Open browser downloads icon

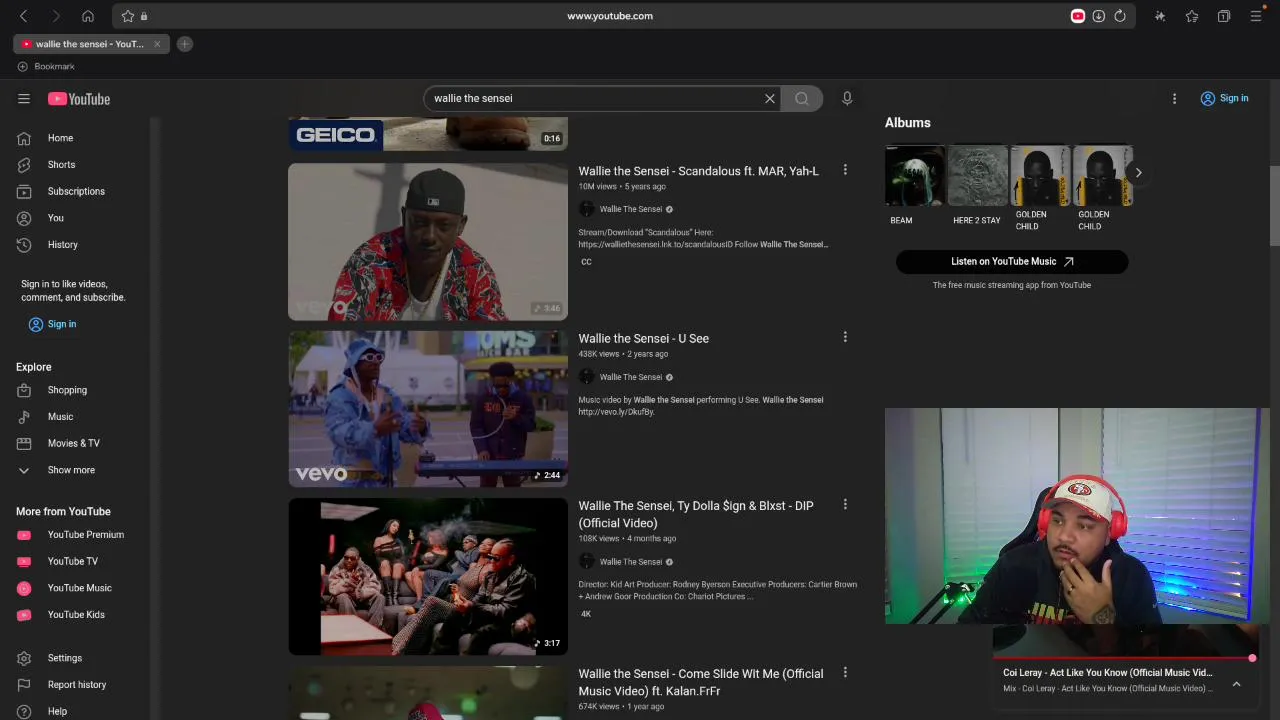tap(1098, 16)
